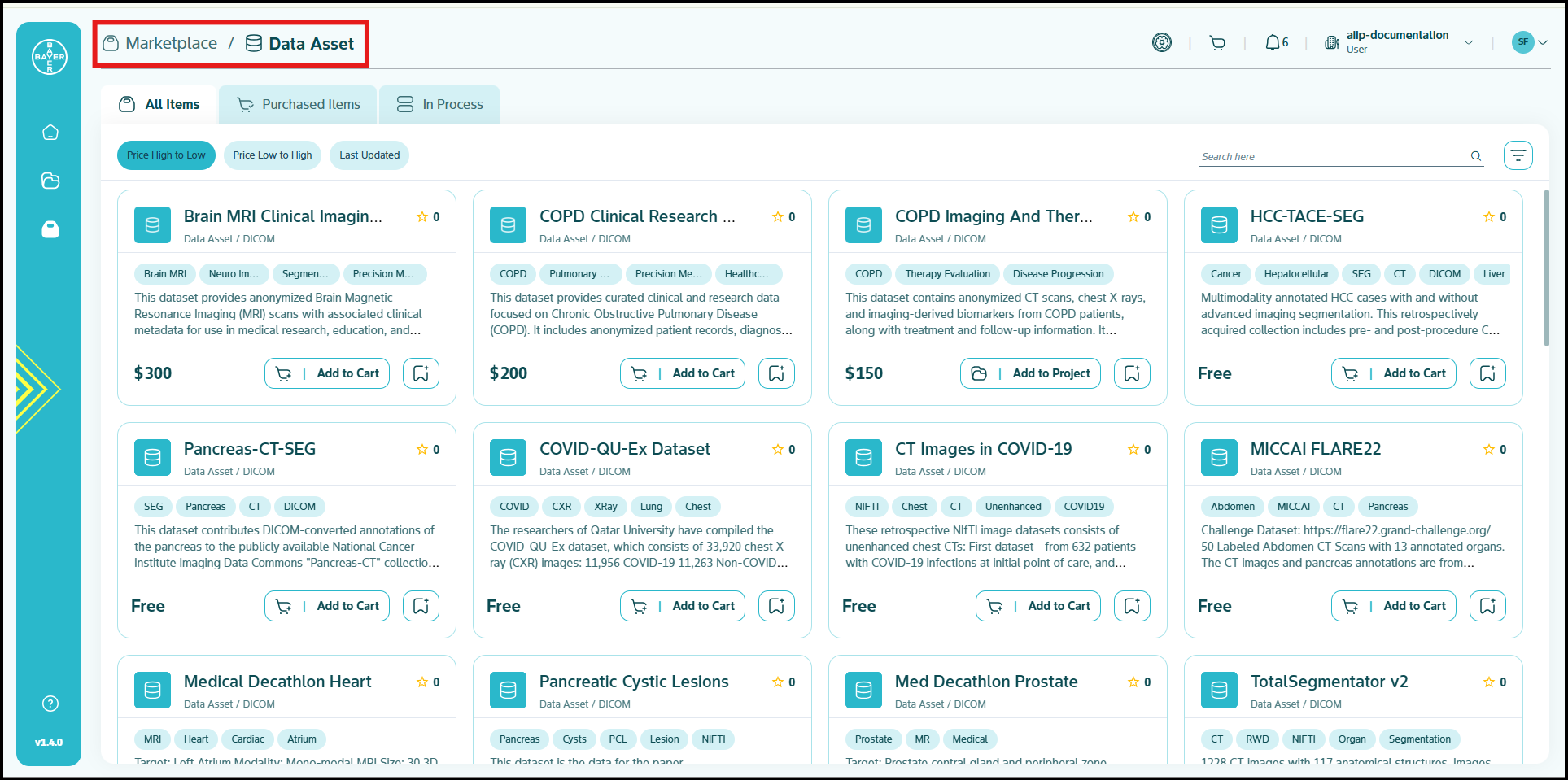This screenshot has width=1568, height=780.
Task: Bookmark the Brain MRI Clinical Imaging dataset
Action: tap(421, 373)
